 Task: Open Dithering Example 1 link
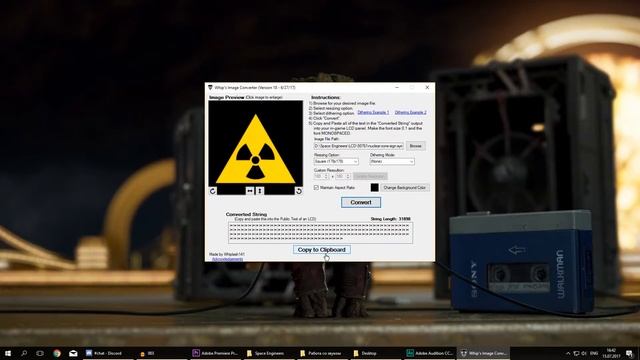[x=373, y=112]
